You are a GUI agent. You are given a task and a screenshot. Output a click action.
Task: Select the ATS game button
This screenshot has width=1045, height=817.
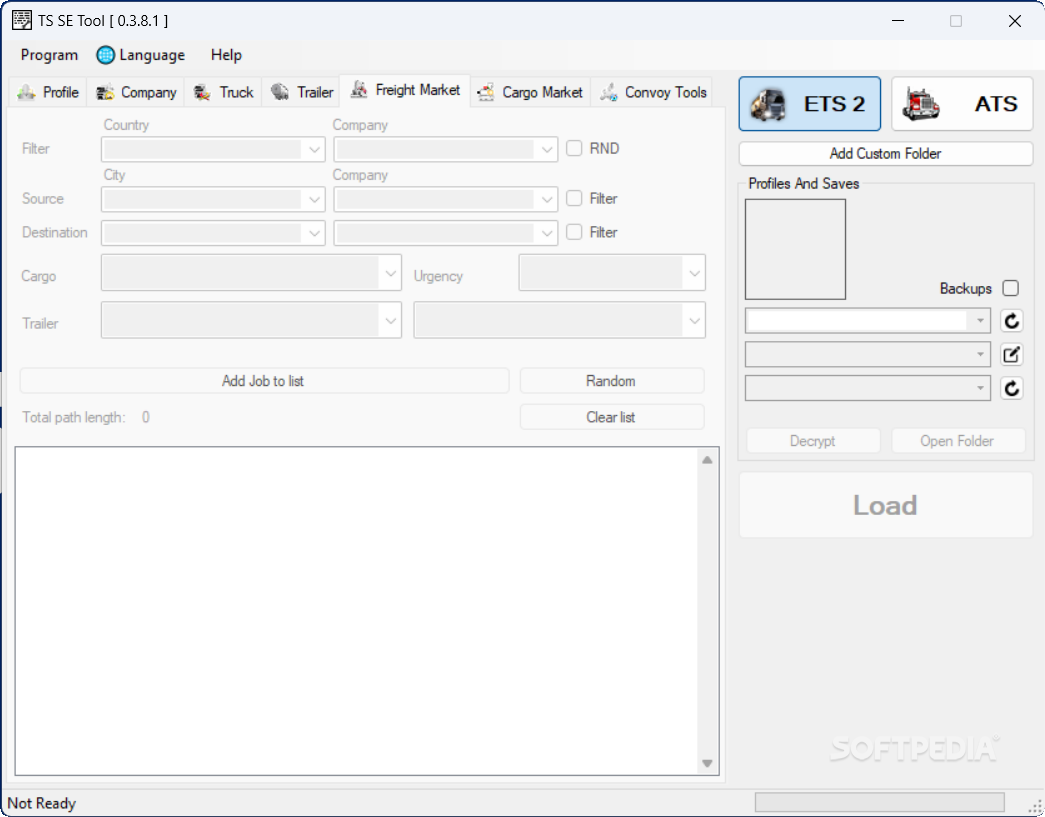tap(962, 104)
